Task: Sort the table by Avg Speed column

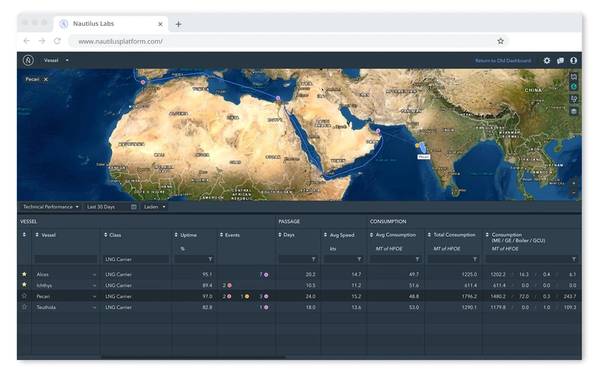Action: pos(325,235)
